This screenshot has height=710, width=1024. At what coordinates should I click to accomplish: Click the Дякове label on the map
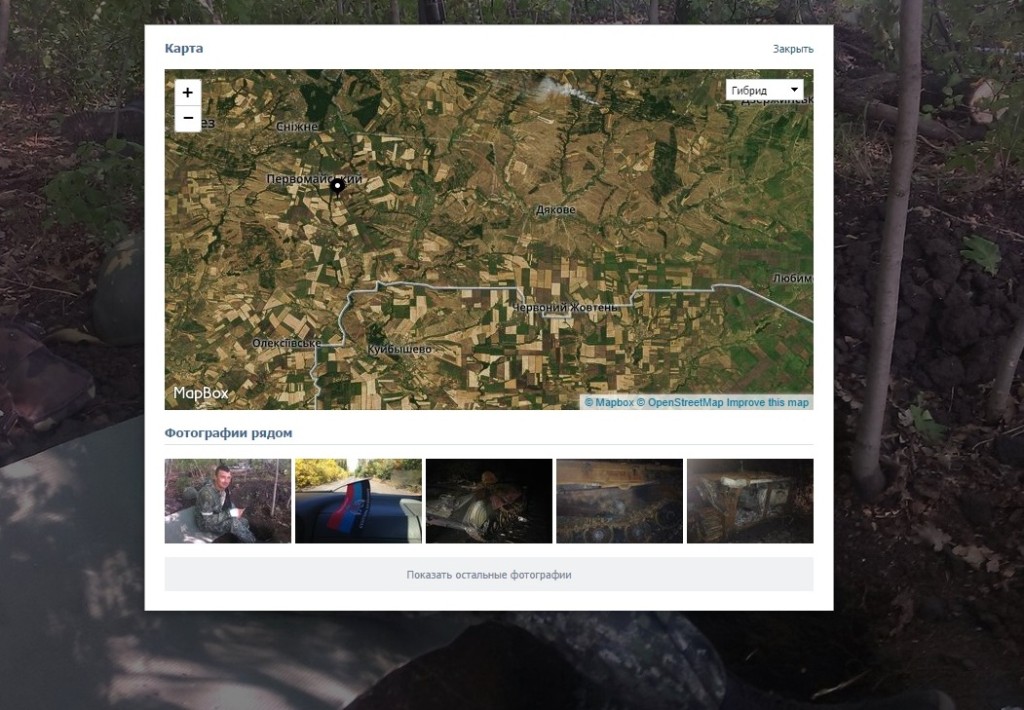pos(555,210)
